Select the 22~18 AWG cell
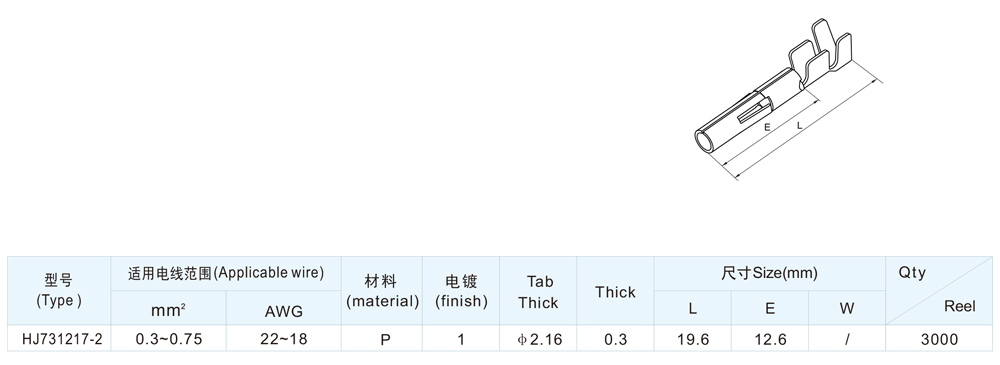 coord(283,339)
